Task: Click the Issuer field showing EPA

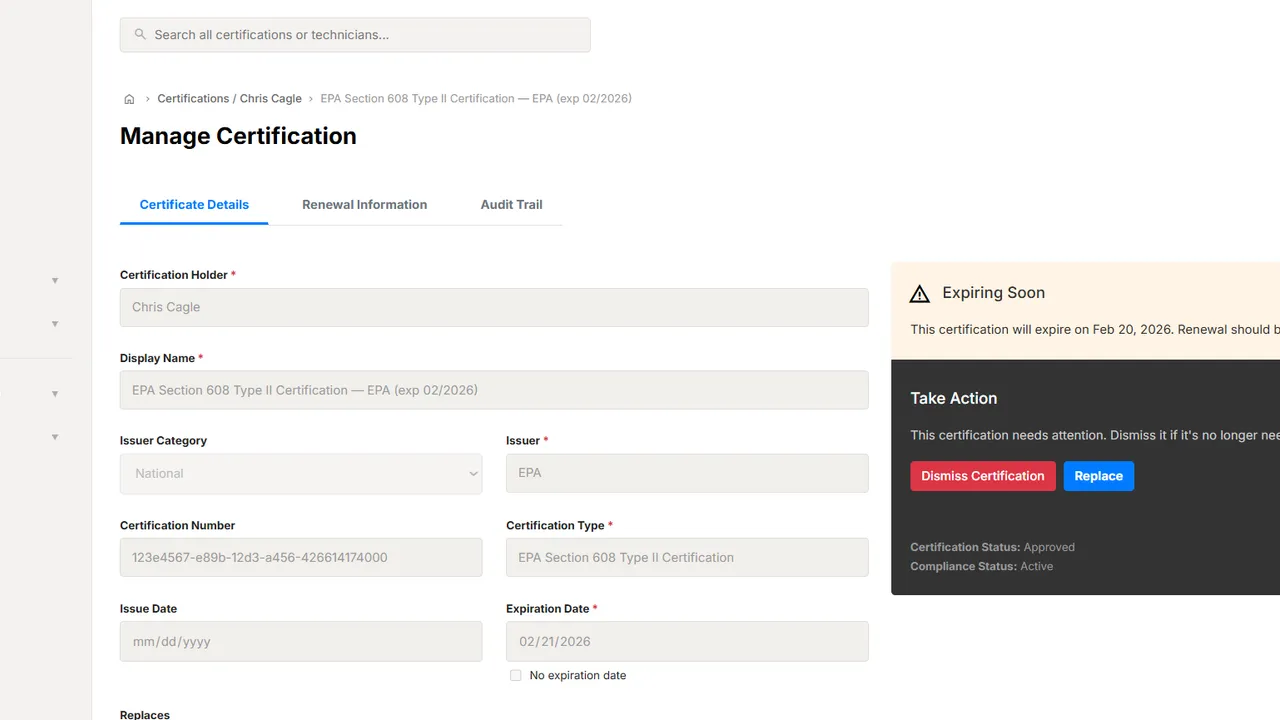Action: click(687, 473)
